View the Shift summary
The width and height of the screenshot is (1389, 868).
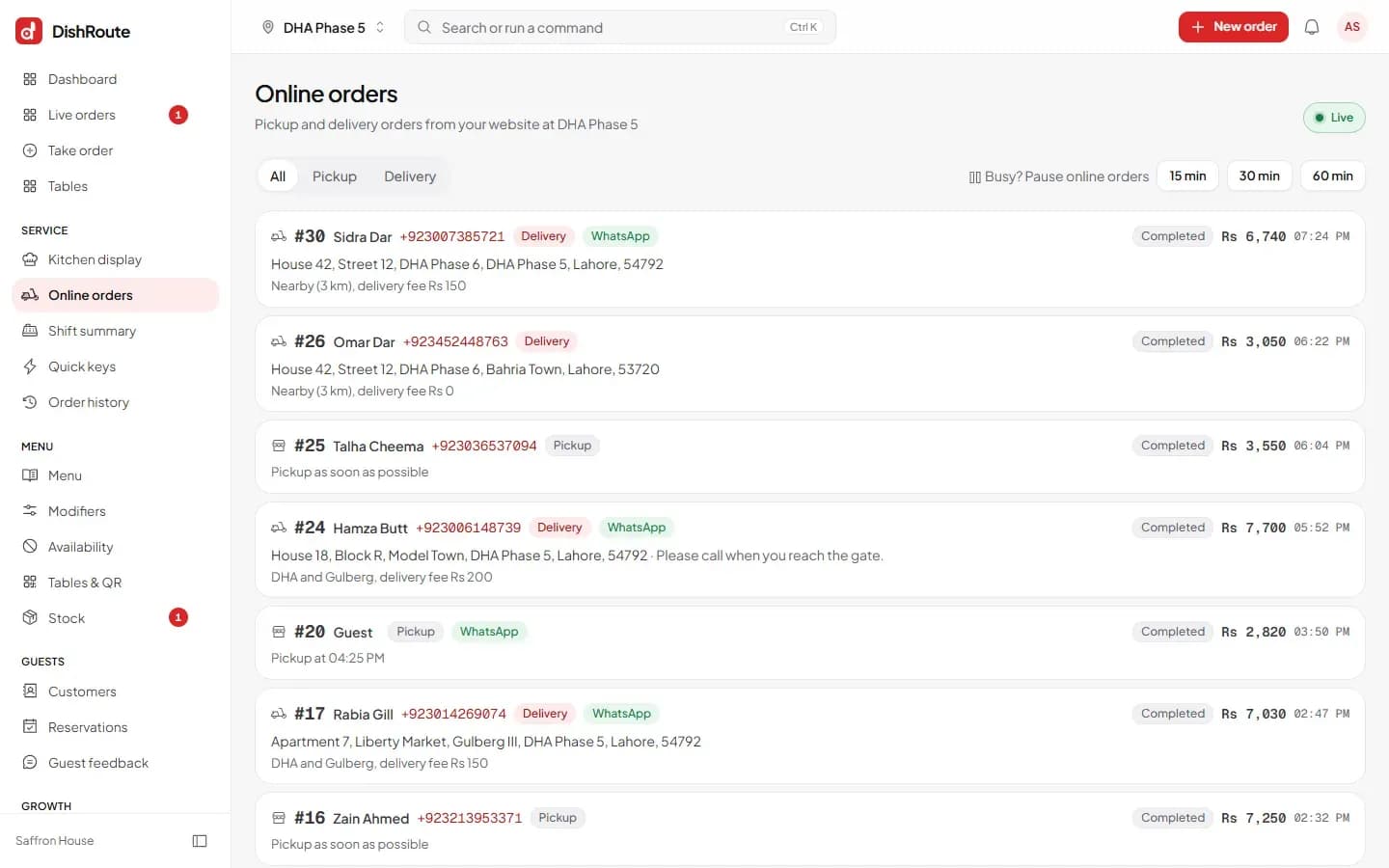[x=116, y=331]
